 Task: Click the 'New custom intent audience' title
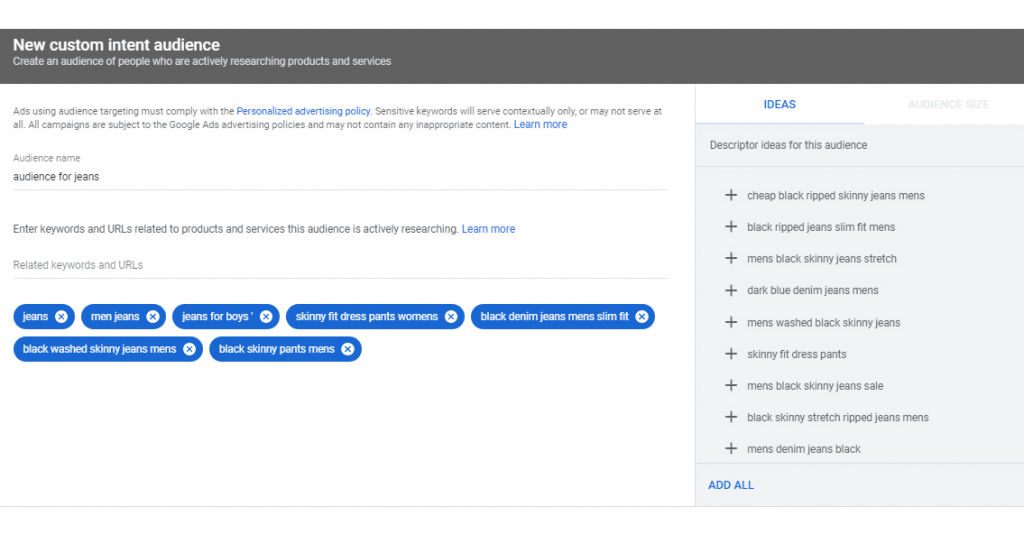pos(116,45)
